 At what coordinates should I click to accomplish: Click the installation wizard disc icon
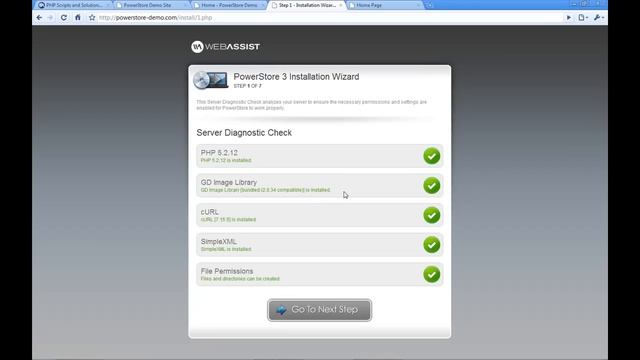point(210,80)
